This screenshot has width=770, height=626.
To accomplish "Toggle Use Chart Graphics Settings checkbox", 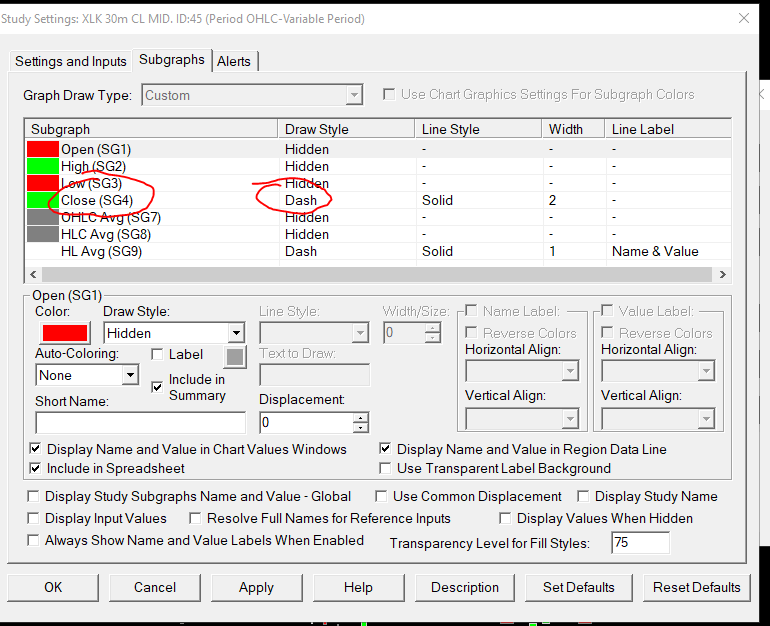I will (389, 94).
